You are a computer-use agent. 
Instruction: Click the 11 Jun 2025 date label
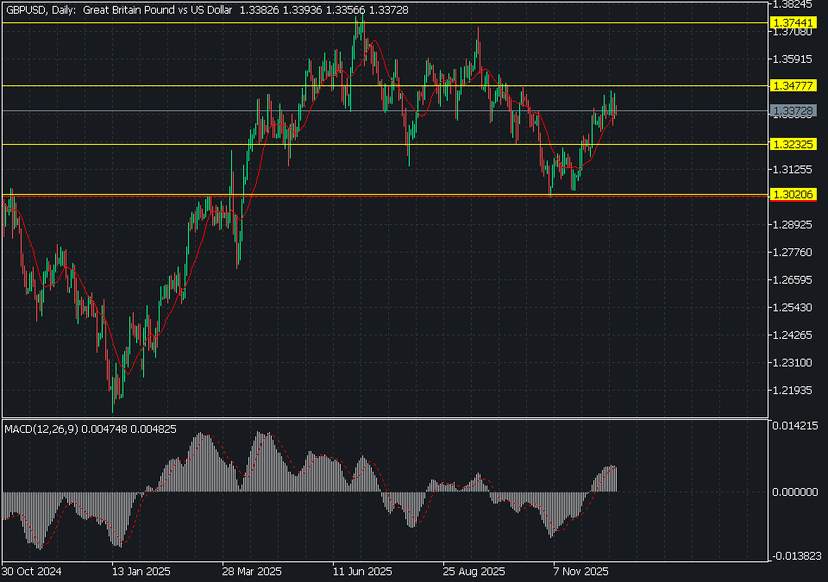click(x=362, y=573)
